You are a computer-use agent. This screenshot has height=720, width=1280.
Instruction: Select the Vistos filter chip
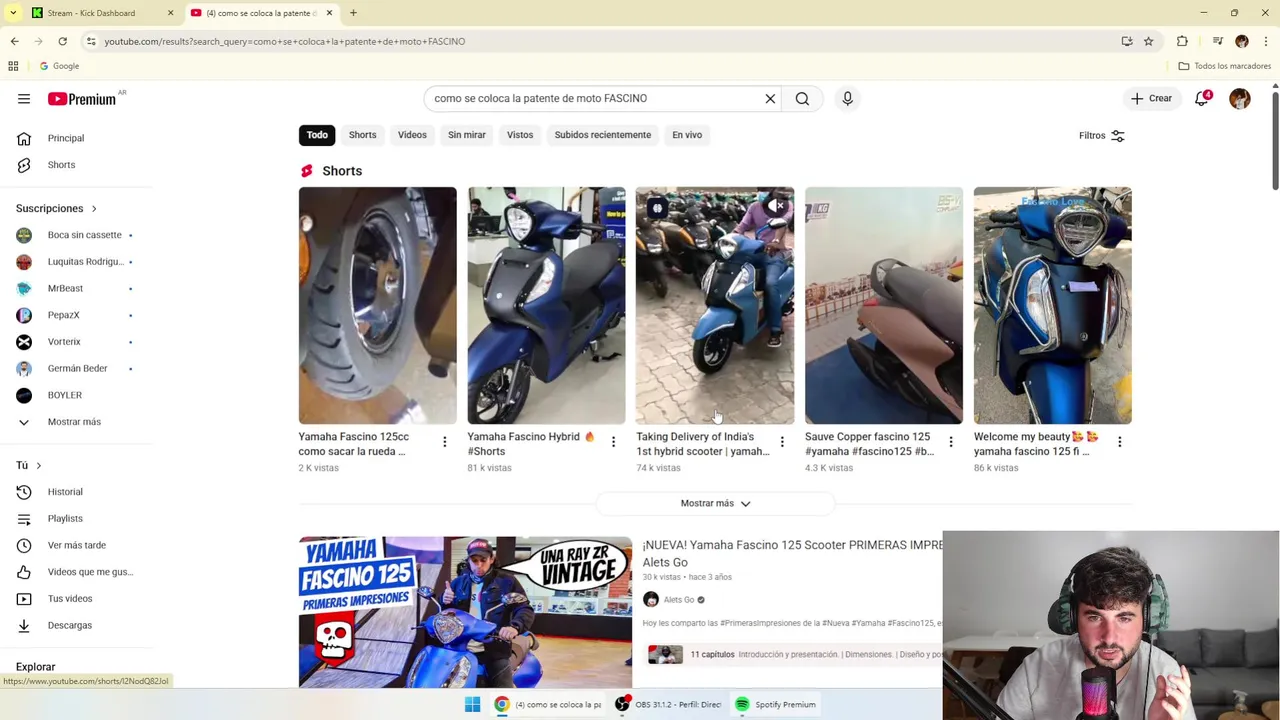[x=520, y=135]
